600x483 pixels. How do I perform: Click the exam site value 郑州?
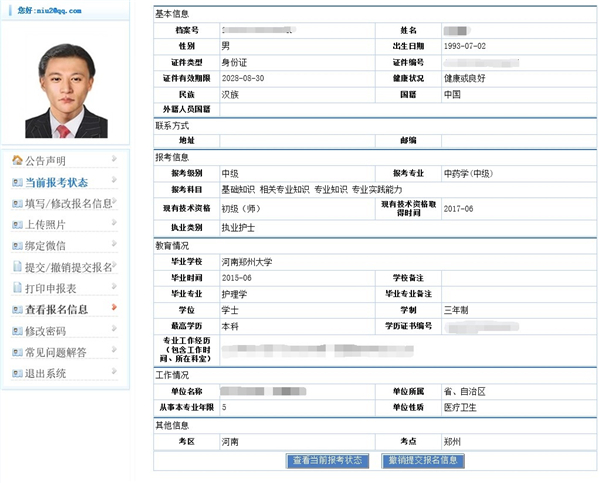pos(452,442)
